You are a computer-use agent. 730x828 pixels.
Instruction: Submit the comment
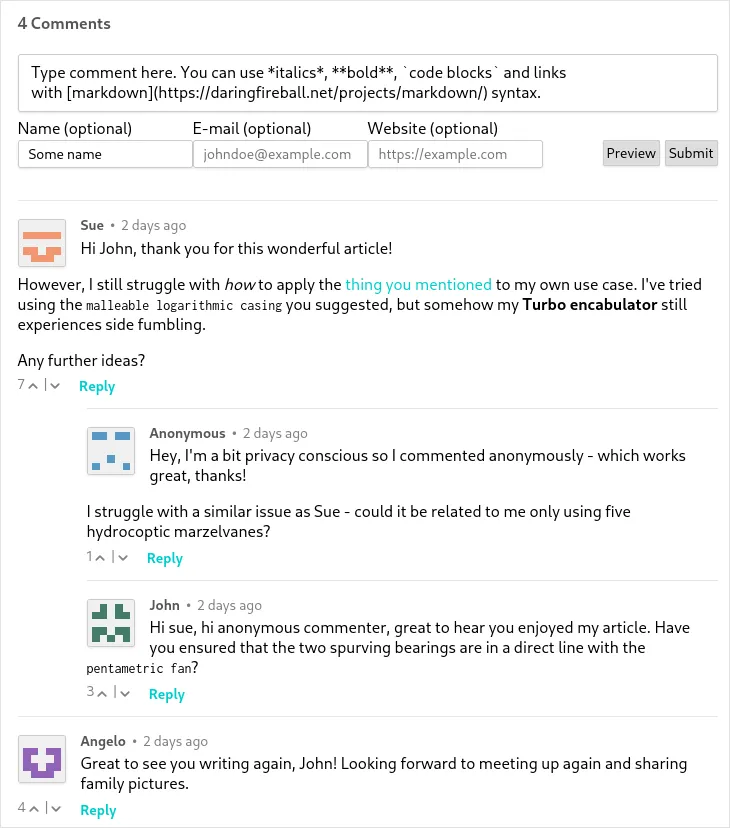[x=691, y=153]
